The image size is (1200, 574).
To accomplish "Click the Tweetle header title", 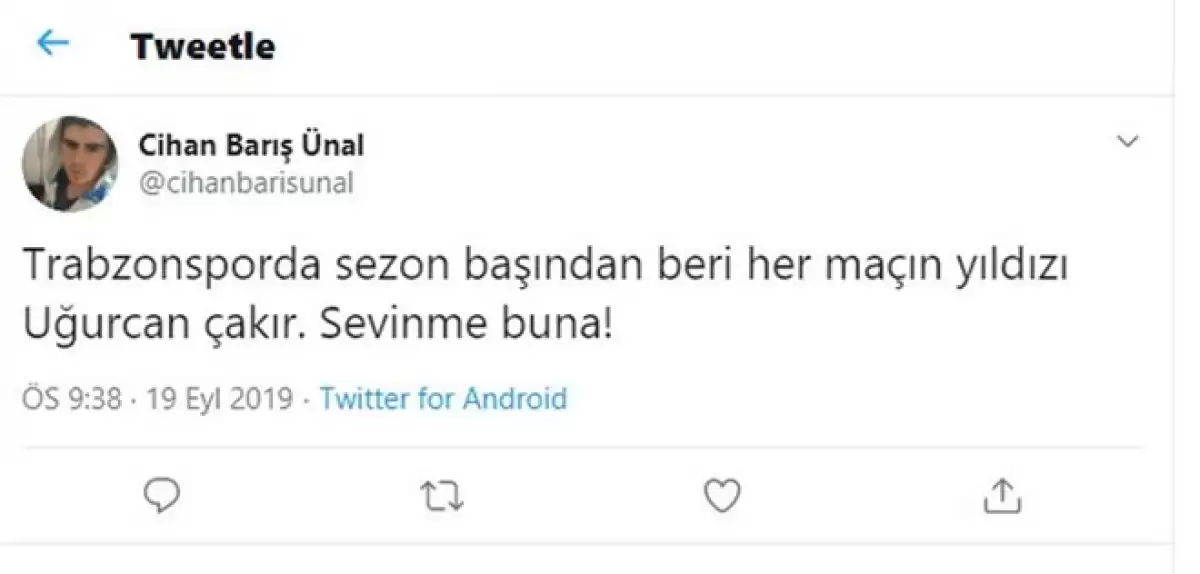I will point(203,46).
